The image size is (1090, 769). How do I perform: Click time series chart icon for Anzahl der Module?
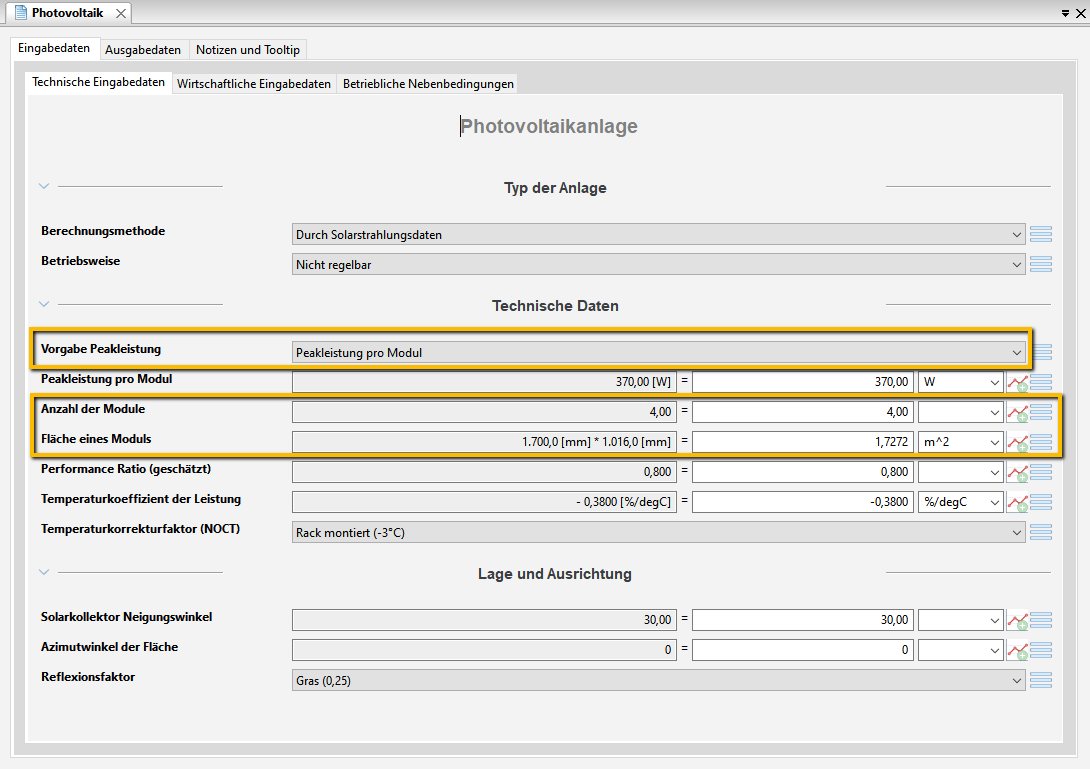1018,412
